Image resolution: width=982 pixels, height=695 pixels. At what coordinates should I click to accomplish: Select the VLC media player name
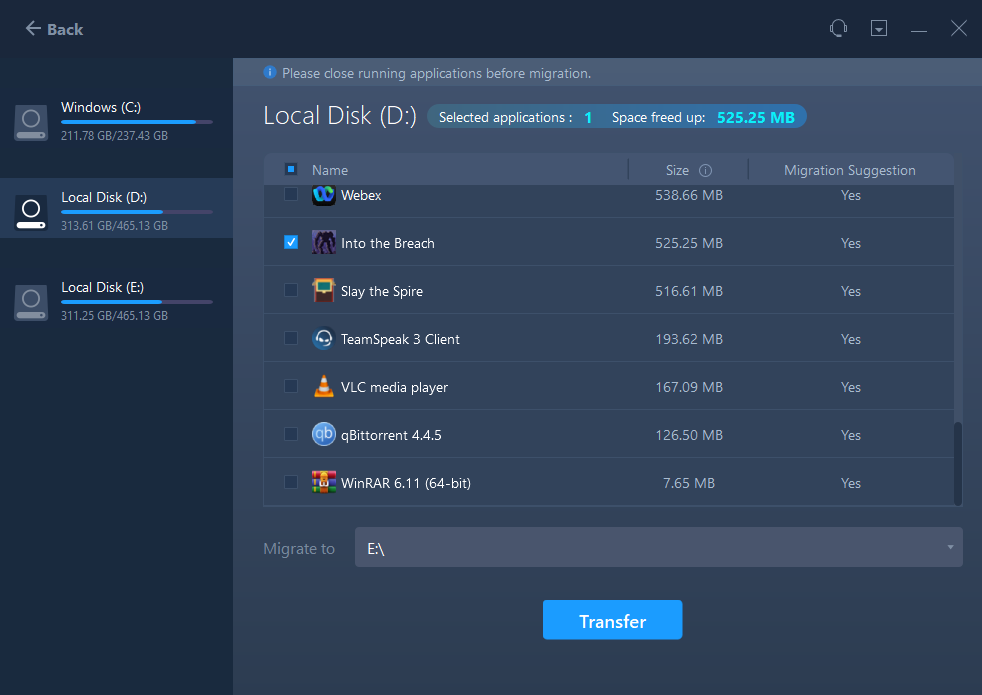click(394, 388)
